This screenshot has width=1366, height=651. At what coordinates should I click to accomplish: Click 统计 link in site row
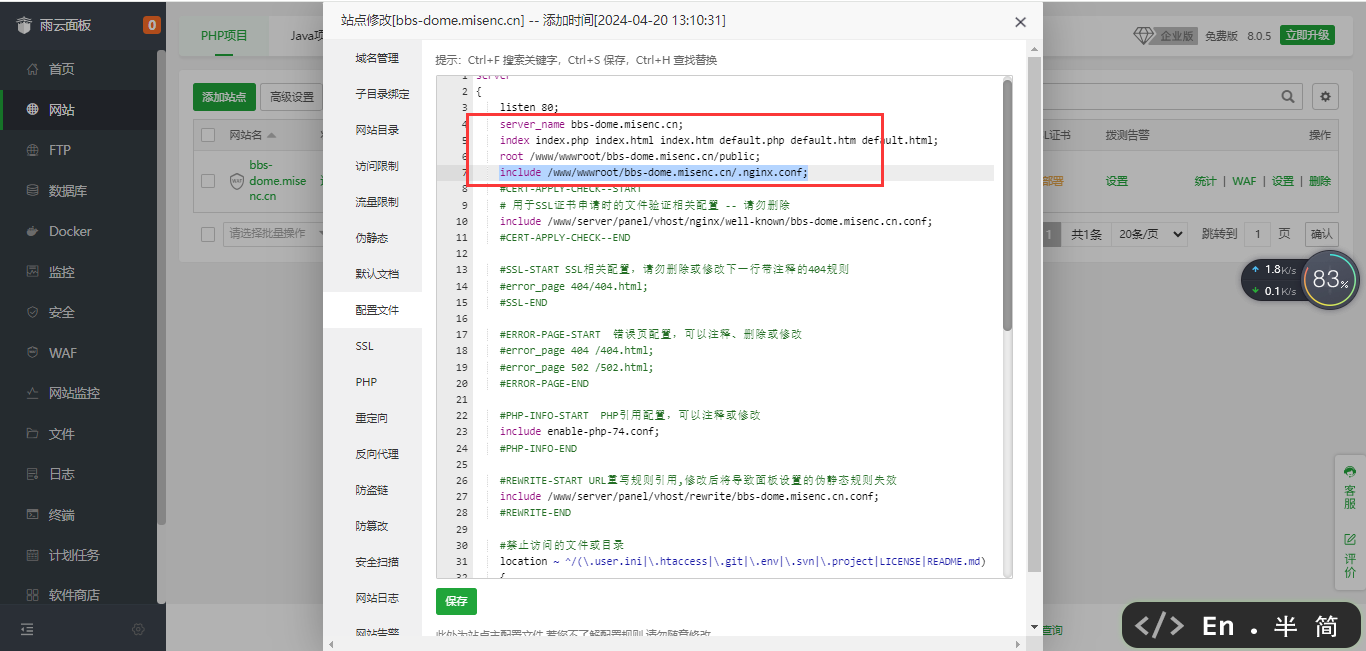click(x=1205, y=181)
